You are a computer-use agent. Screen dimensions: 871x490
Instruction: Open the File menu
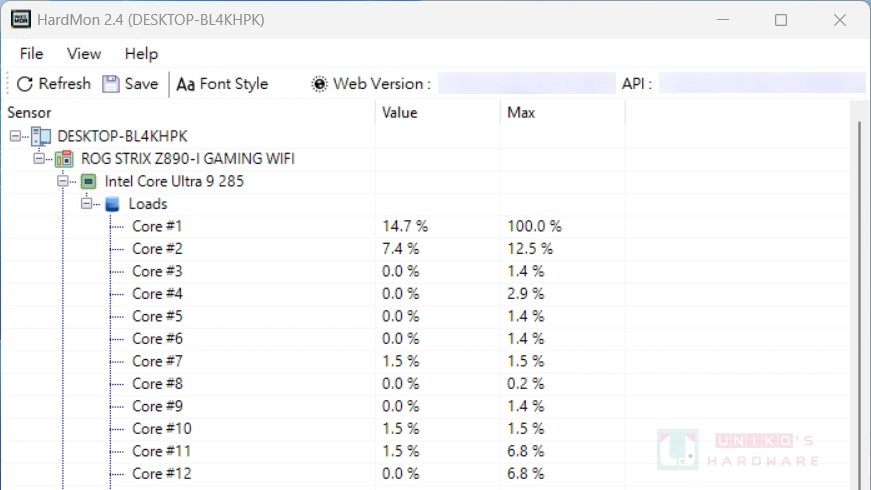(x=31, y=54)
